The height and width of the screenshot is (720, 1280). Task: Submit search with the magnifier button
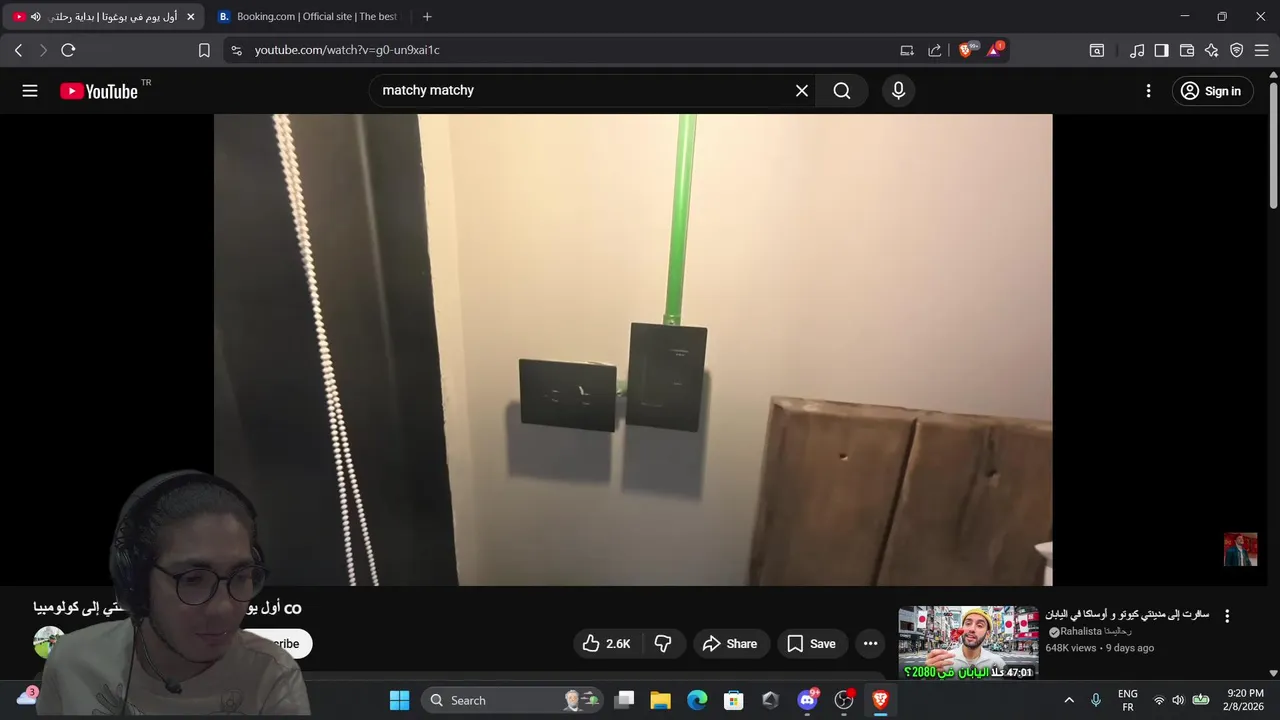click(842, 91)
